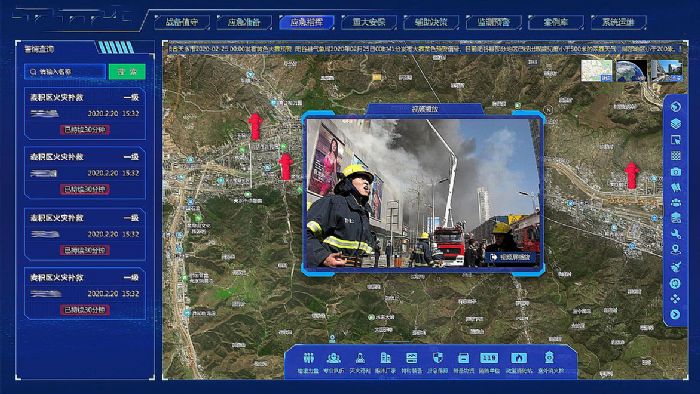The width and height of the screenshot is (700, 394).
Task: Open the wrench tools icon in right toolbar
Action: (675, 234)
